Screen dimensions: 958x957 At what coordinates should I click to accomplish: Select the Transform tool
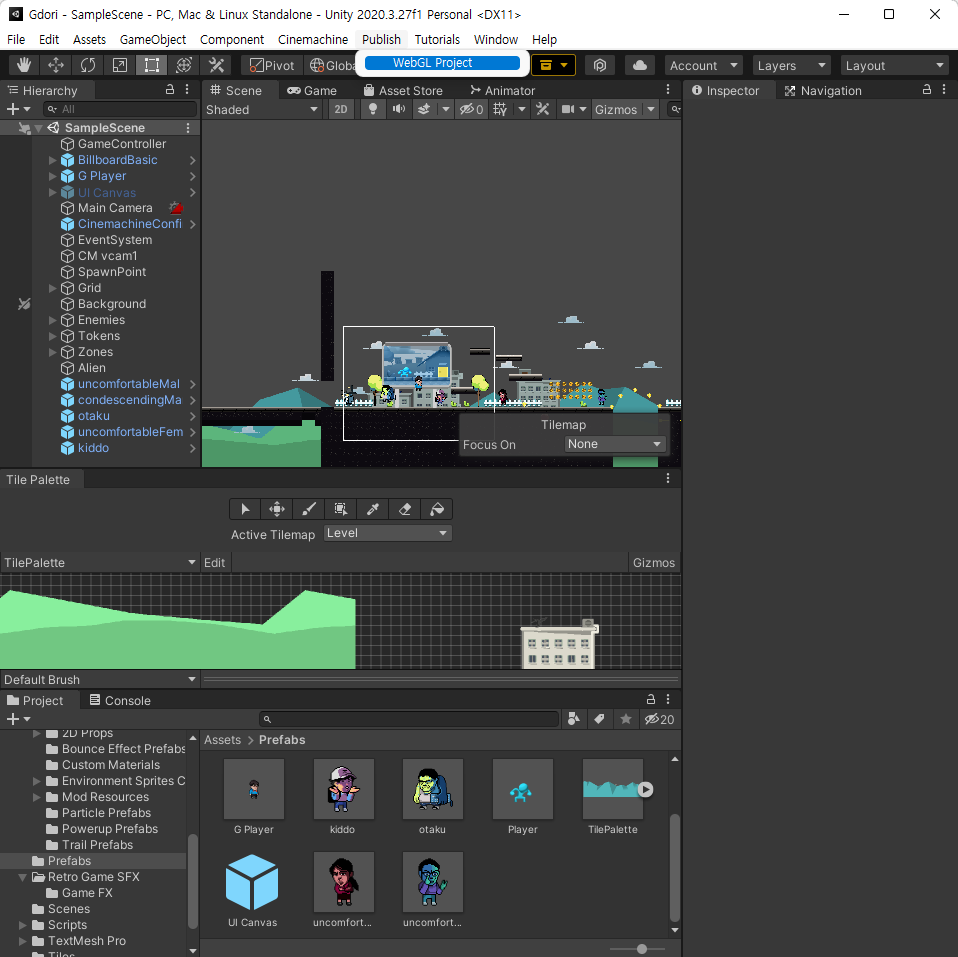click(x=184, y=65)
